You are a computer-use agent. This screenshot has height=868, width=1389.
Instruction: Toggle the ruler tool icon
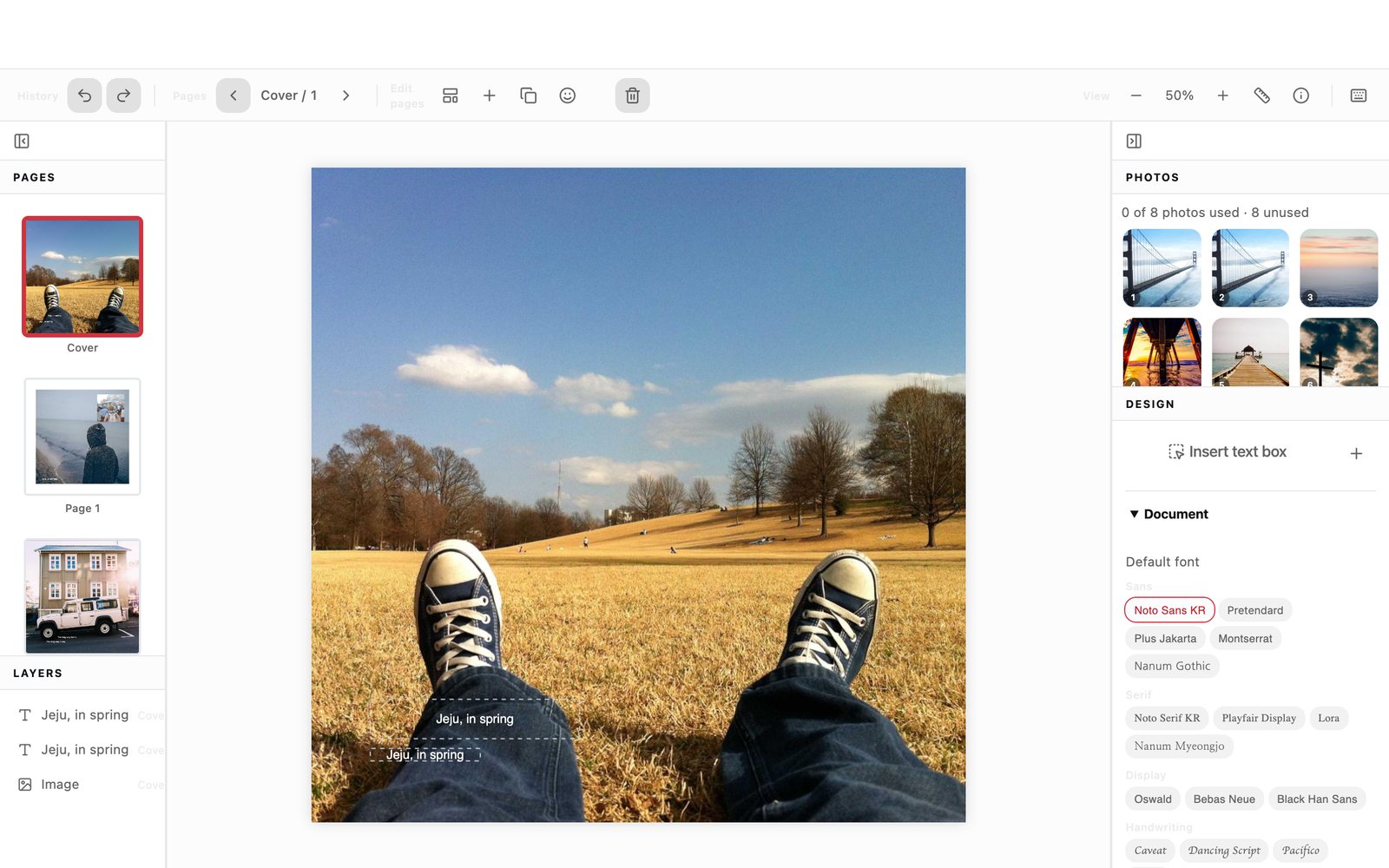pyautogui.click(x=1261, y=95)
